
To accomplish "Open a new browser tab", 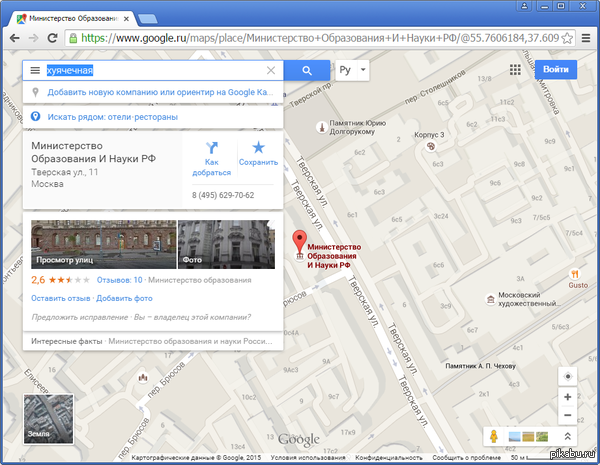I will (x=147, y=19).
